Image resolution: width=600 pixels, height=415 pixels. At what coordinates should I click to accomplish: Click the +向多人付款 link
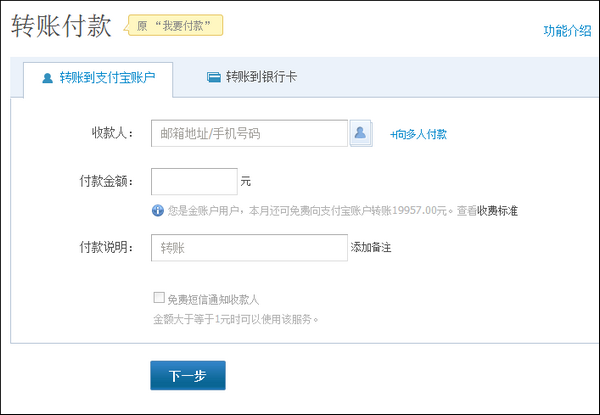pyautogui.click(x=418, y=134)
